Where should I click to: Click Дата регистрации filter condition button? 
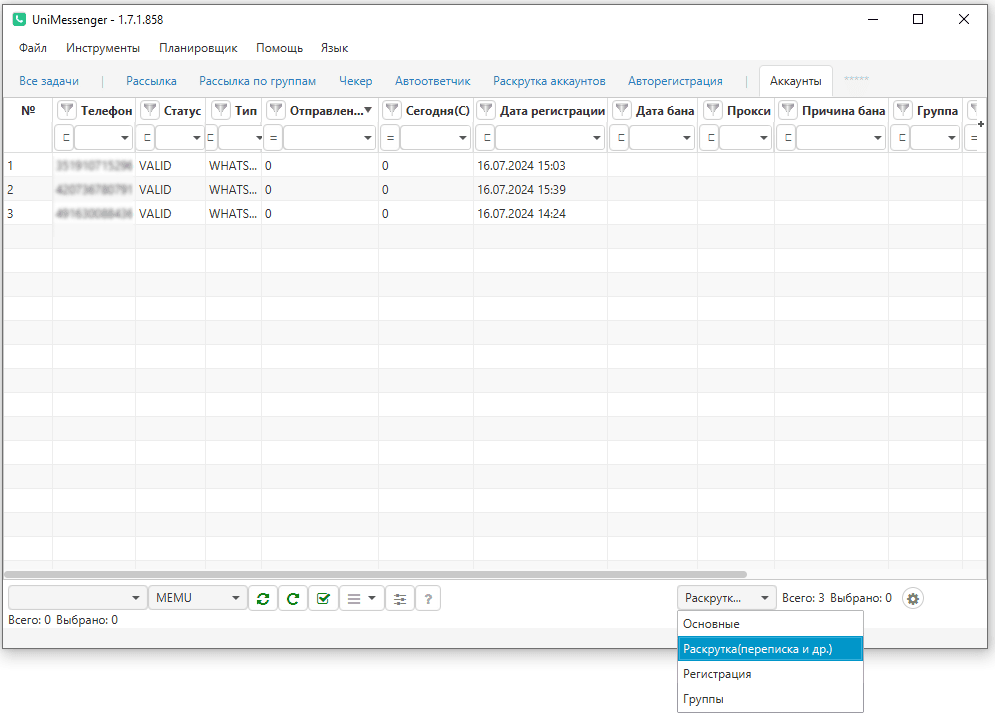tap(485, 138)
